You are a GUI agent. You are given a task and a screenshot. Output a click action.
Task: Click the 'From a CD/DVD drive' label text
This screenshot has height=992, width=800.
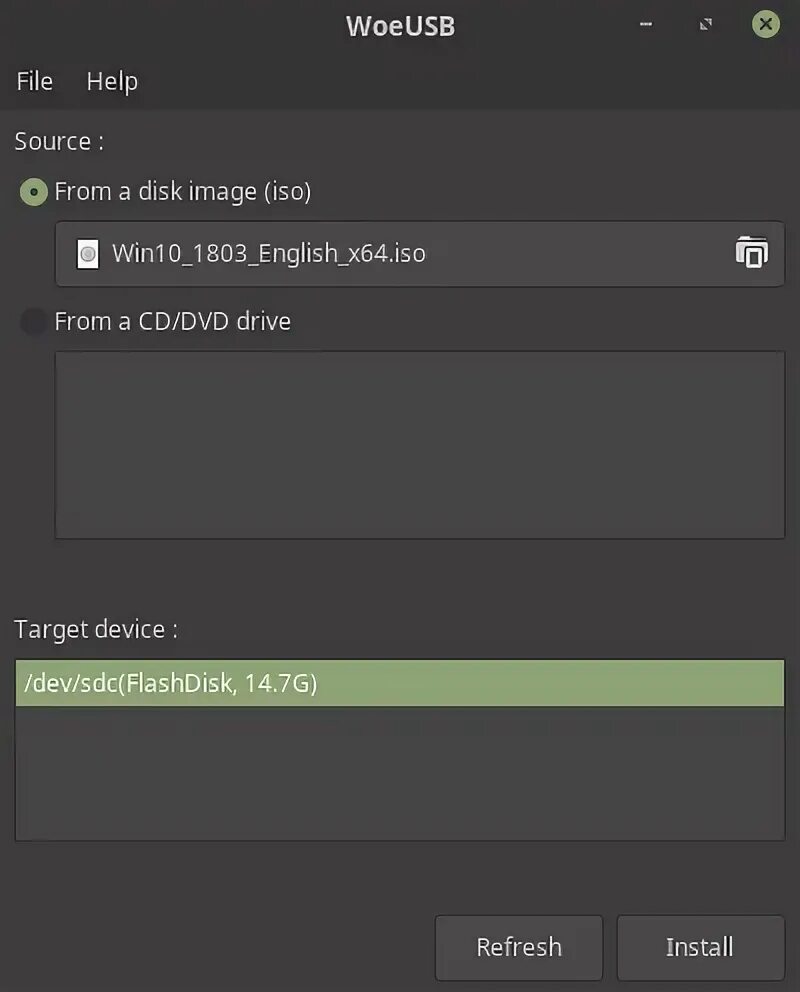coord(173,322)
